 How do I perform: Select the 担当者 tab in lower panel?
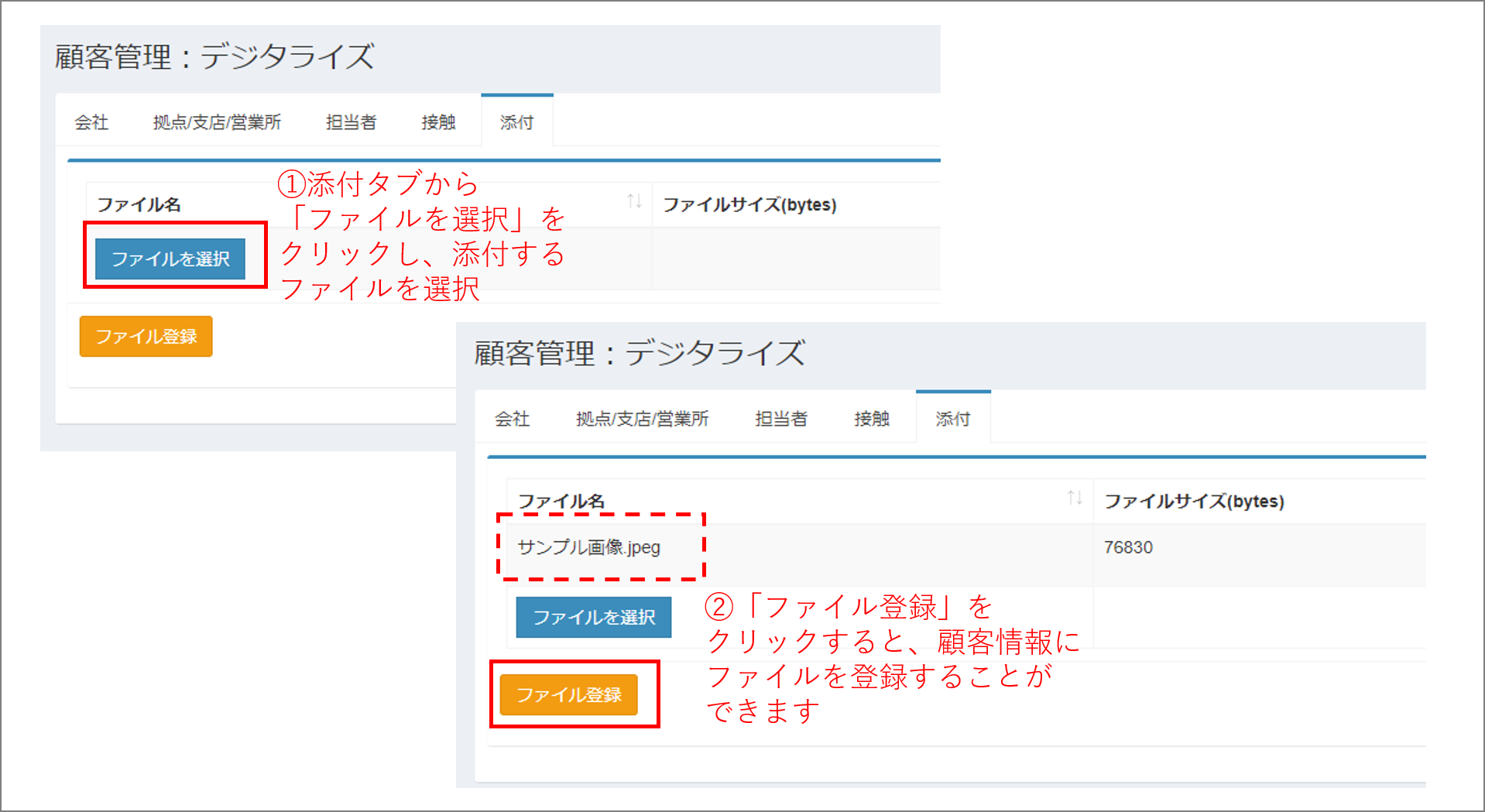point(780,419)
